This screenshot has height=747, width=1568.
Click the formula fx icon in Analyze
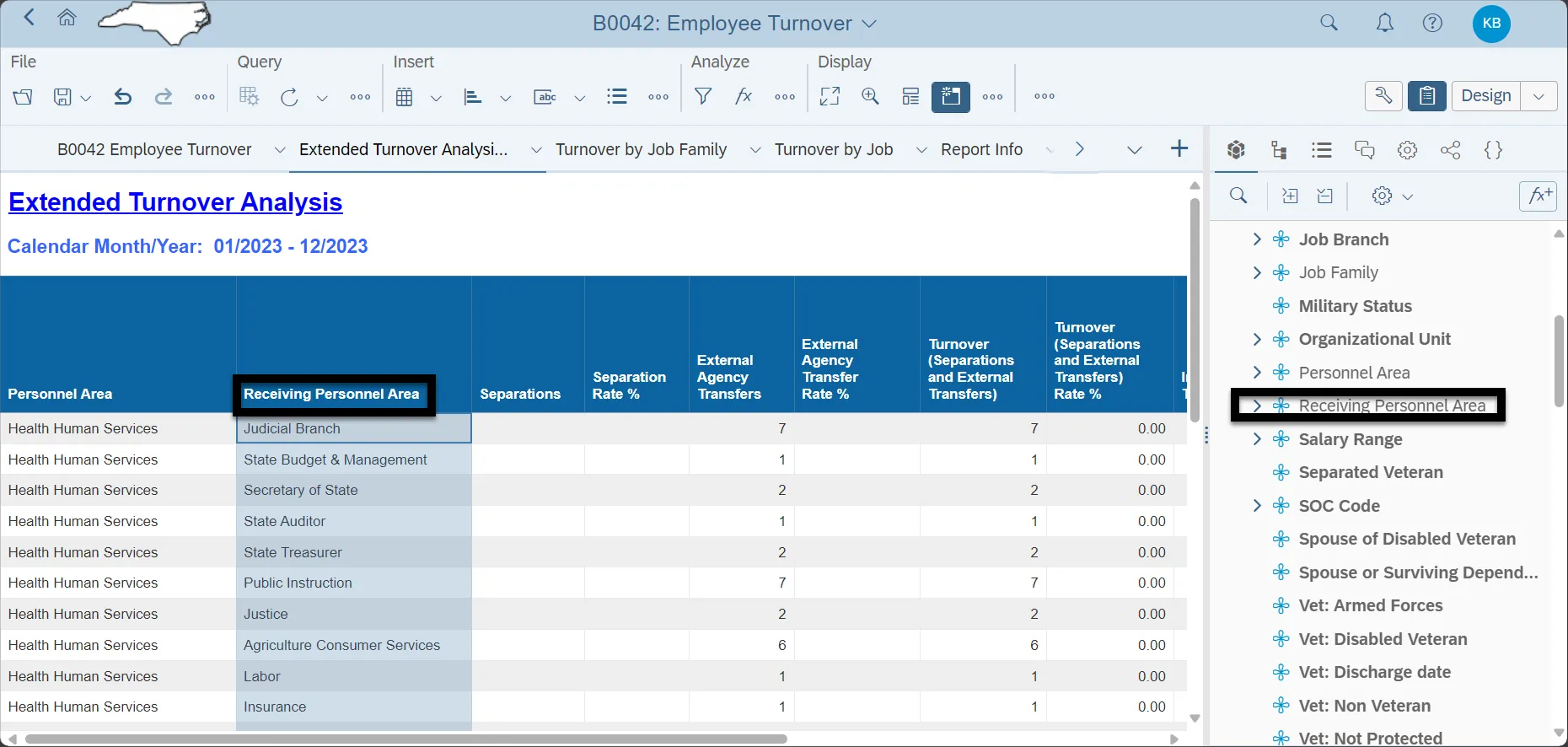[x=743, y=96]
